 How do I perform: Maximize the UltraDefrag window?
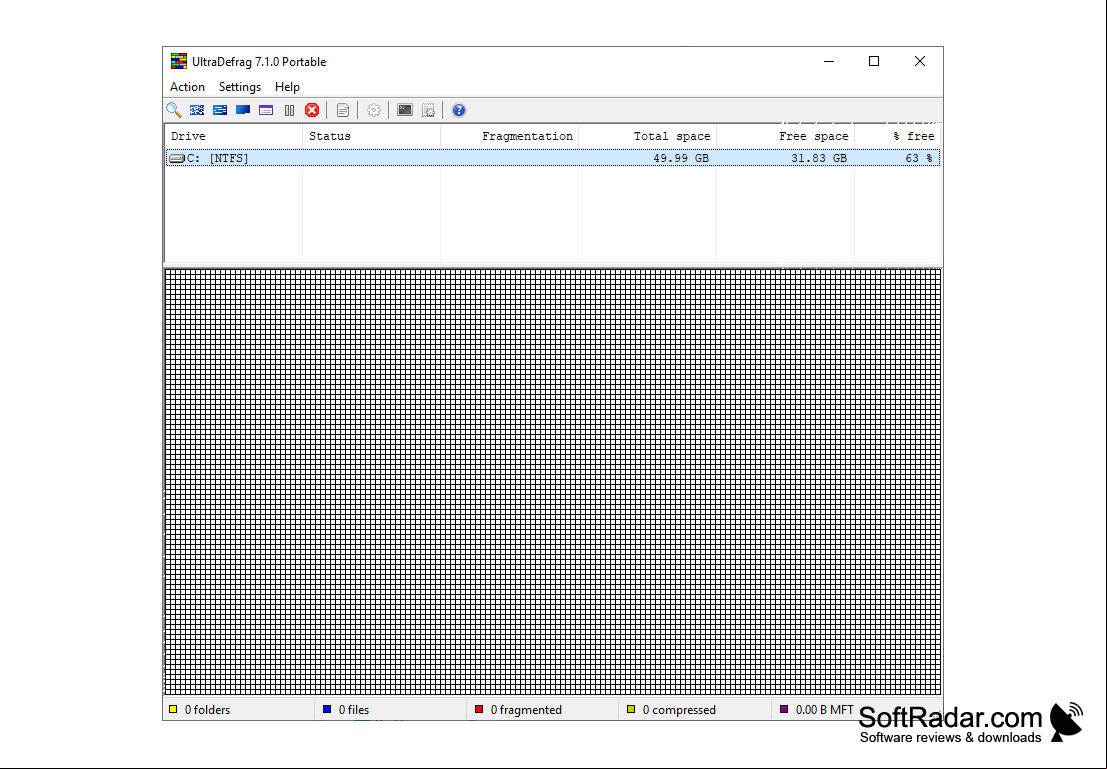(x=874, y=61)
